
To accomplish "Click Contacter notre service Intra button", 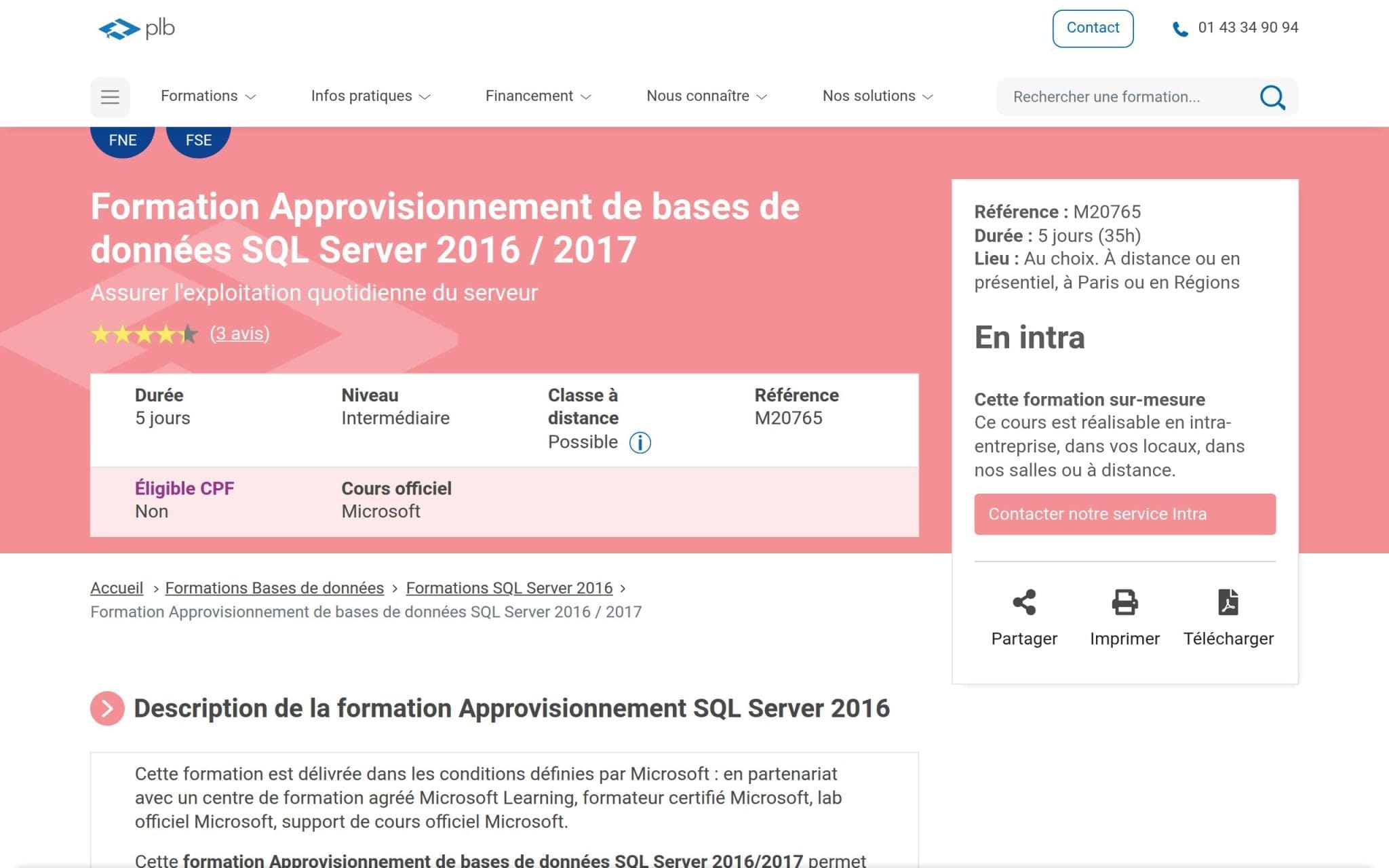I will coord(1124,514).
